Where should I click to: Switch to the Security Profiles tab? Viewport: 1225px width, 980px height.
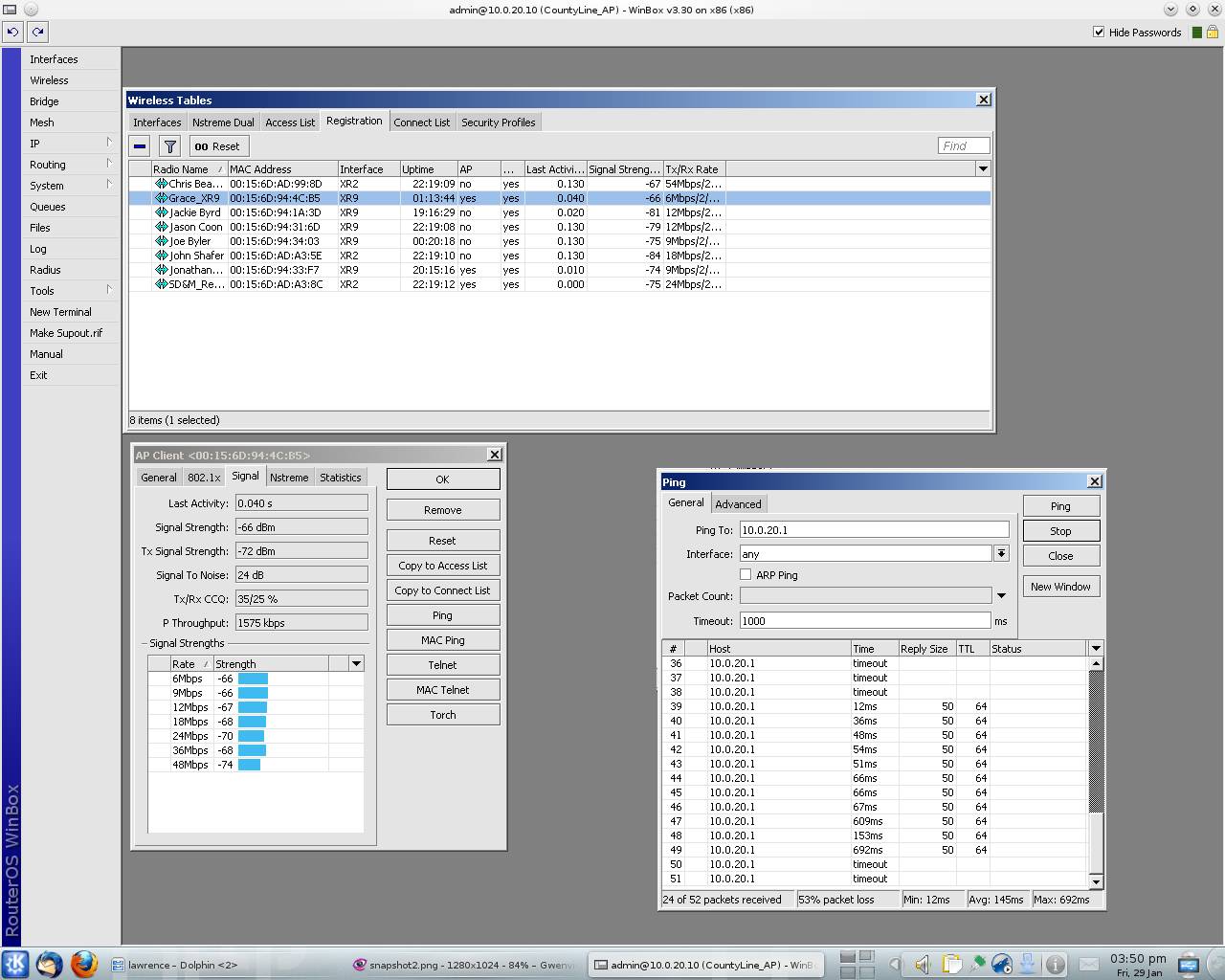pos(499,122)
